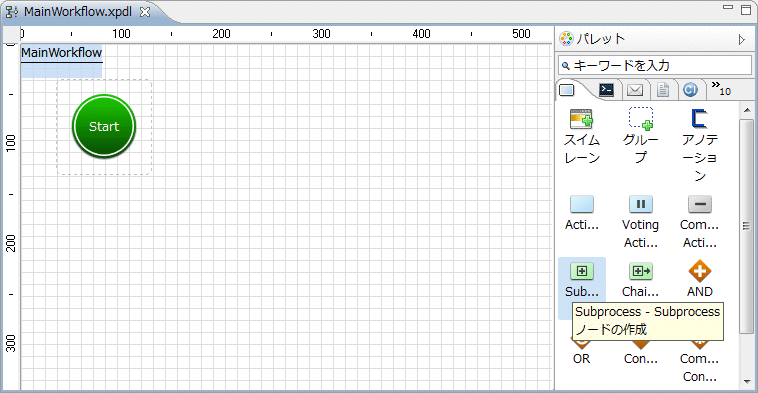This screenshot has height=393, width=758.
Task: Pick the Compensation Activity tool
Action: click(x=700, y=222)
